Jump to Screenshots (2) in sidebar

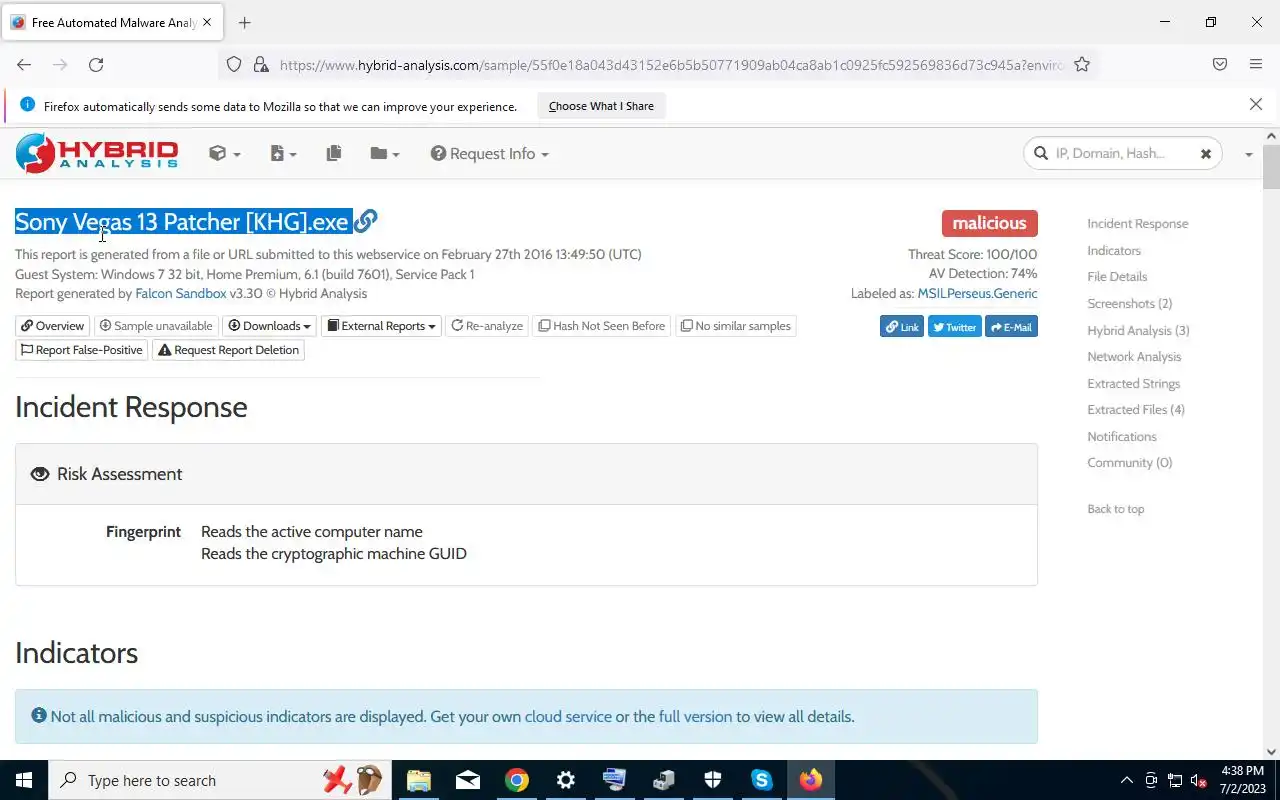click(x=1130, y=304)
